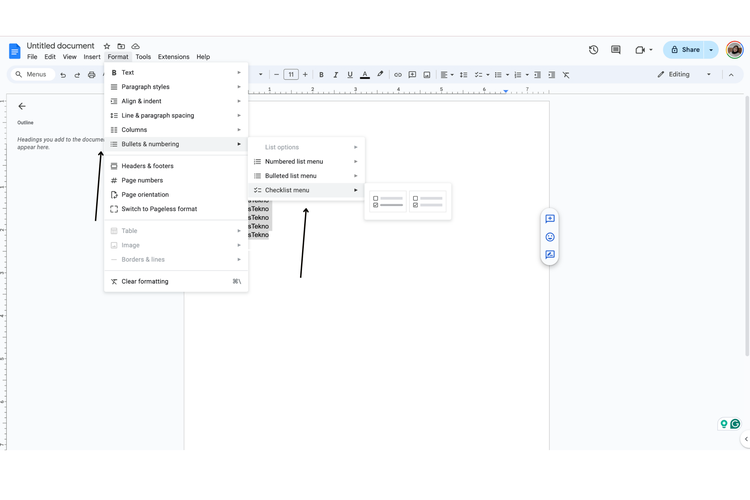Image resolution: width=750 pixels, height=500 pixels.
Task: Open version history clock icon
Action: click(x=593, y=50)
